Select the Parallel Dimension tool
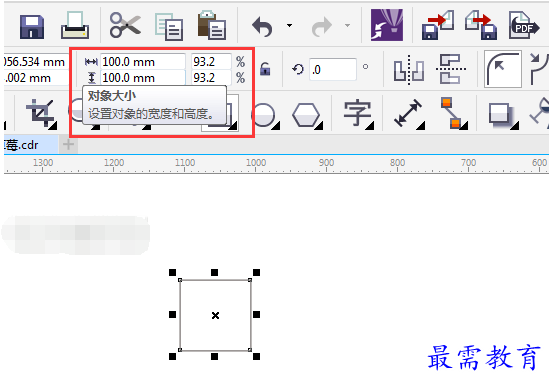549x389 pixels. coord(408,113)
